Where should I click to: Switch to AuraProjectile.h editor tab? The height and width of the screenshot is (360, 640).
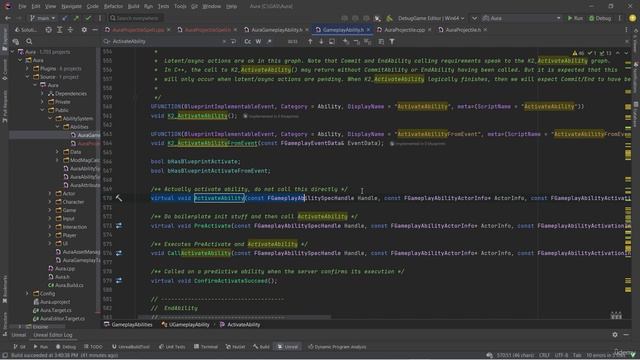(462, 30)
